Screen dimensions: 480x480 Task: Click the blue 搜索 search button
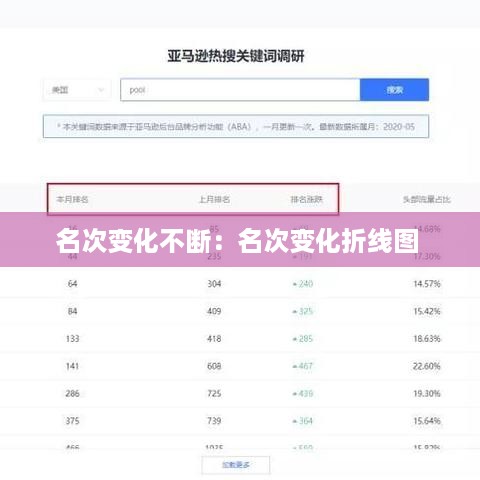coord(394,90)
